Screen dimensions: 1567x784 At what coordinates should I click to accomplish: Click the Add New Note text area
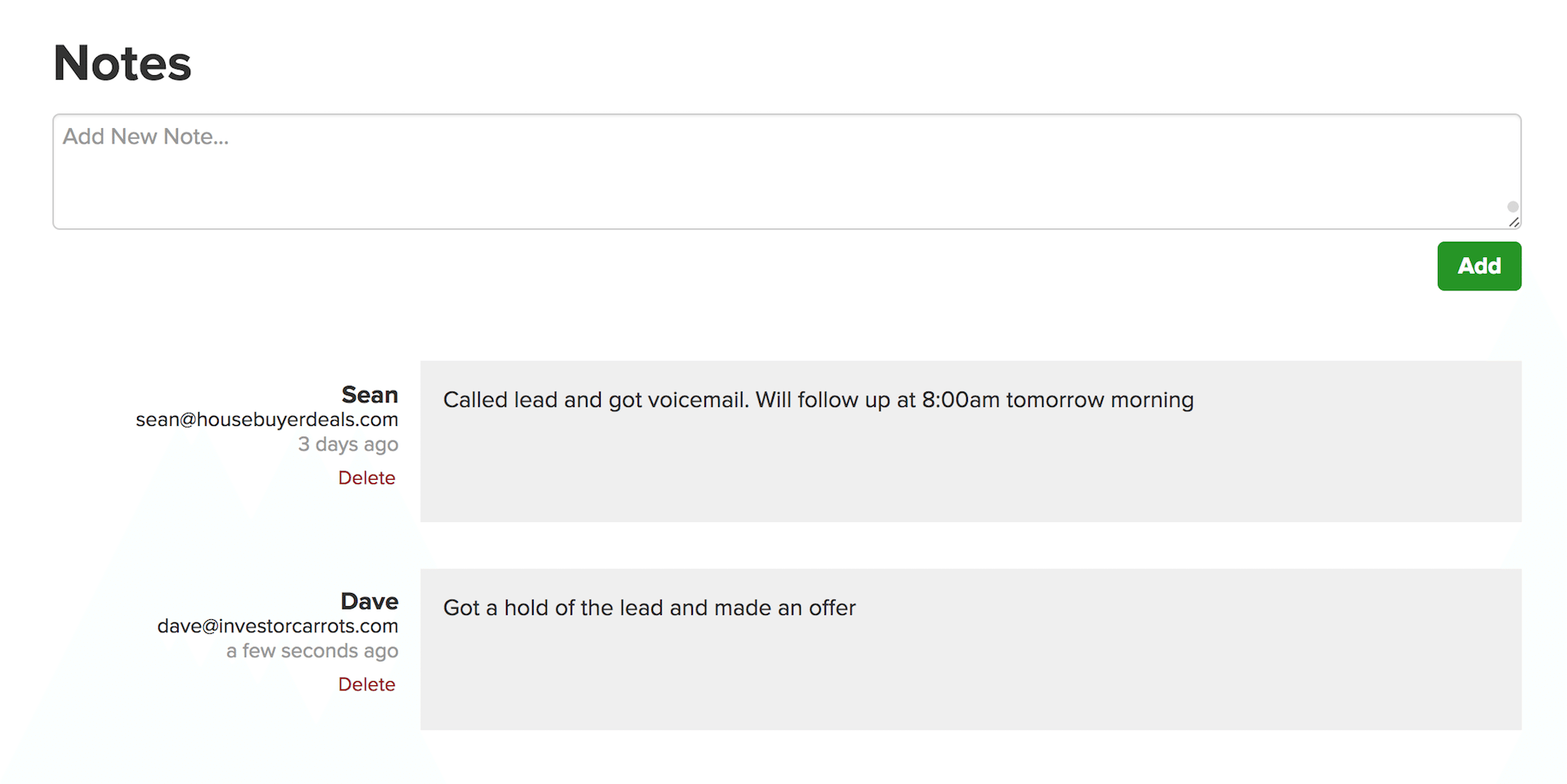[783, 171]
